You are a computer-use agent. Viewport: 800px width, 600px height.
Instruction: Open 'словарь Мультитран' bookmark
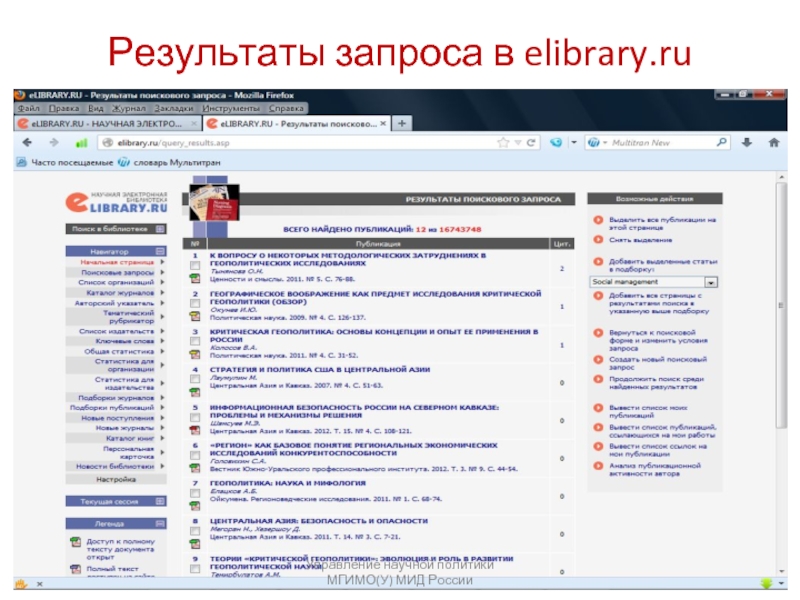[170, 162]
